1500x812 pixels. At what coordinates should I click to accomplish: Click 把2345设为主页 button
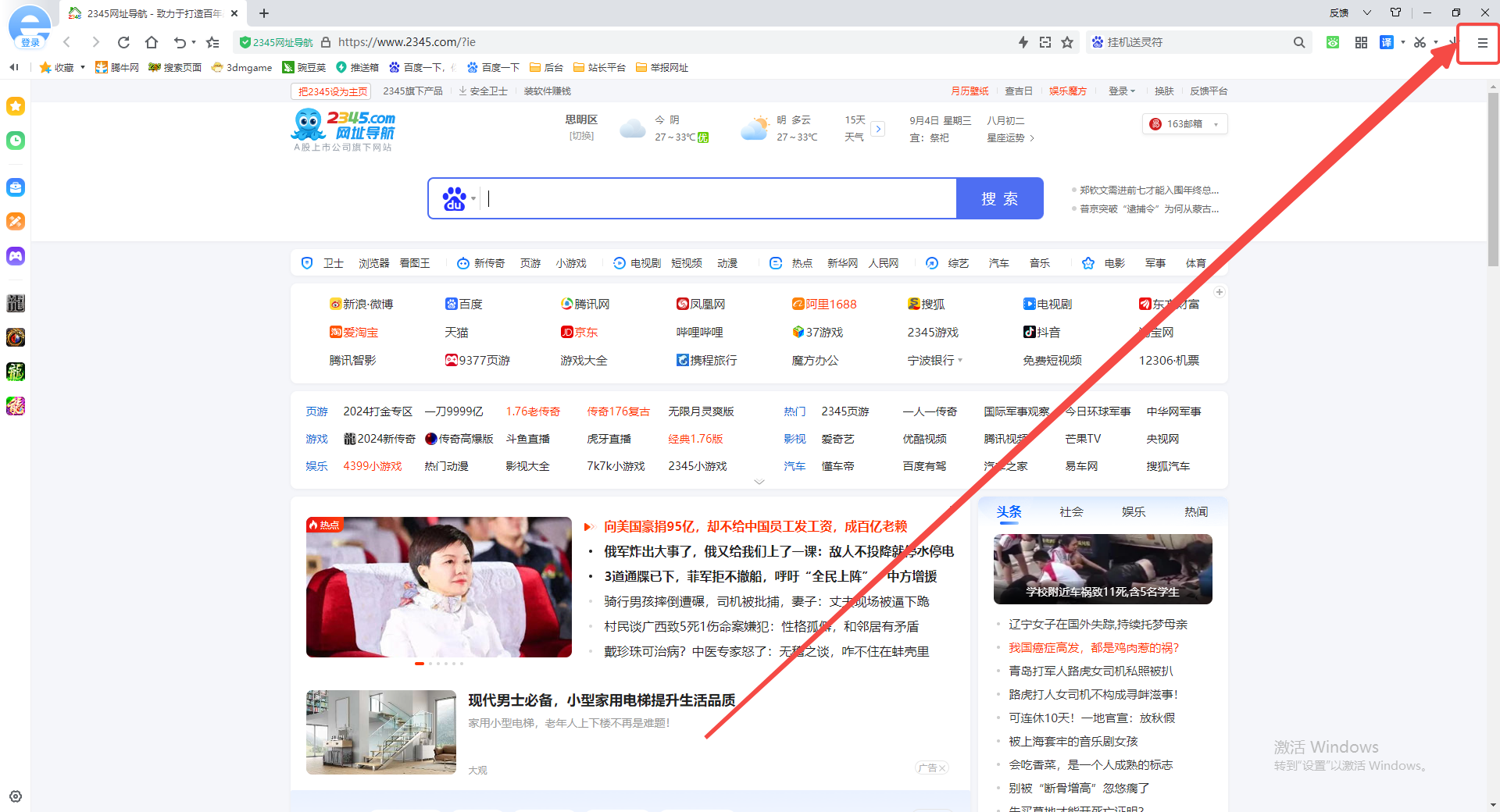coord(331,91)
